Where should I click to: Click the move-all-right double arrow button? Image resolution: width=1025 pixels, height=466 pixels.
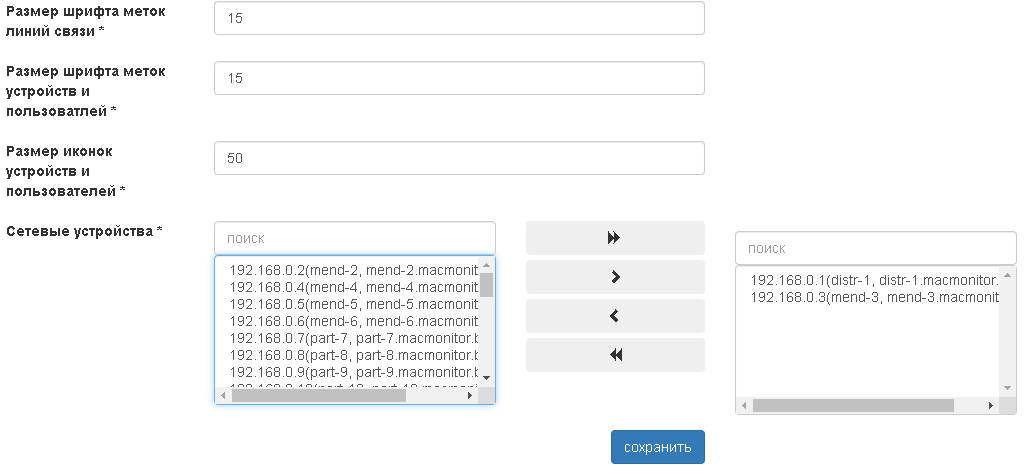pos(615,238)
